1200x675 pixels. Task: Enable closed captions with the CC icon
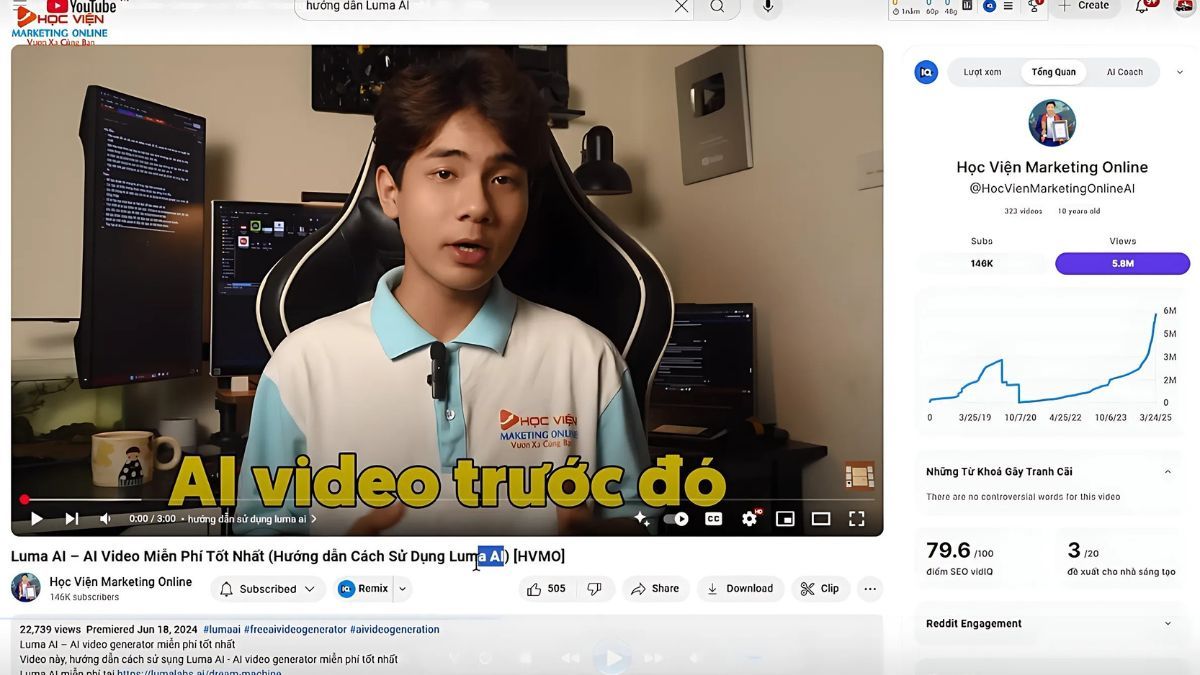coord(712,518)
